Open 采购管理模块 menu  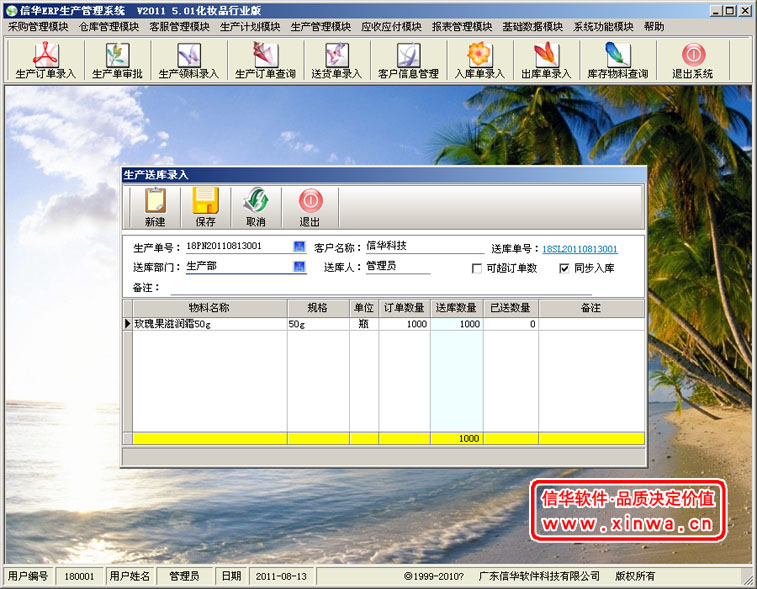click(38, 27)
